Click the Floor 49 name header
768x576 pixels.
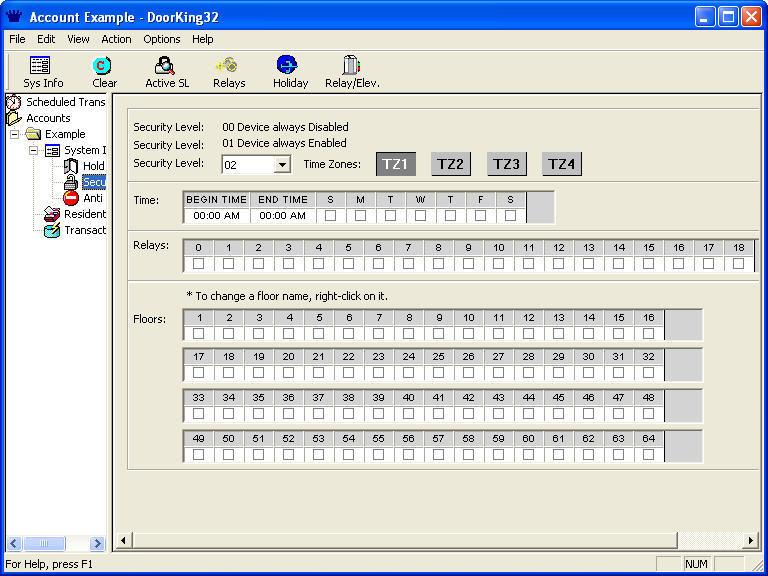(x=198, y=438)
